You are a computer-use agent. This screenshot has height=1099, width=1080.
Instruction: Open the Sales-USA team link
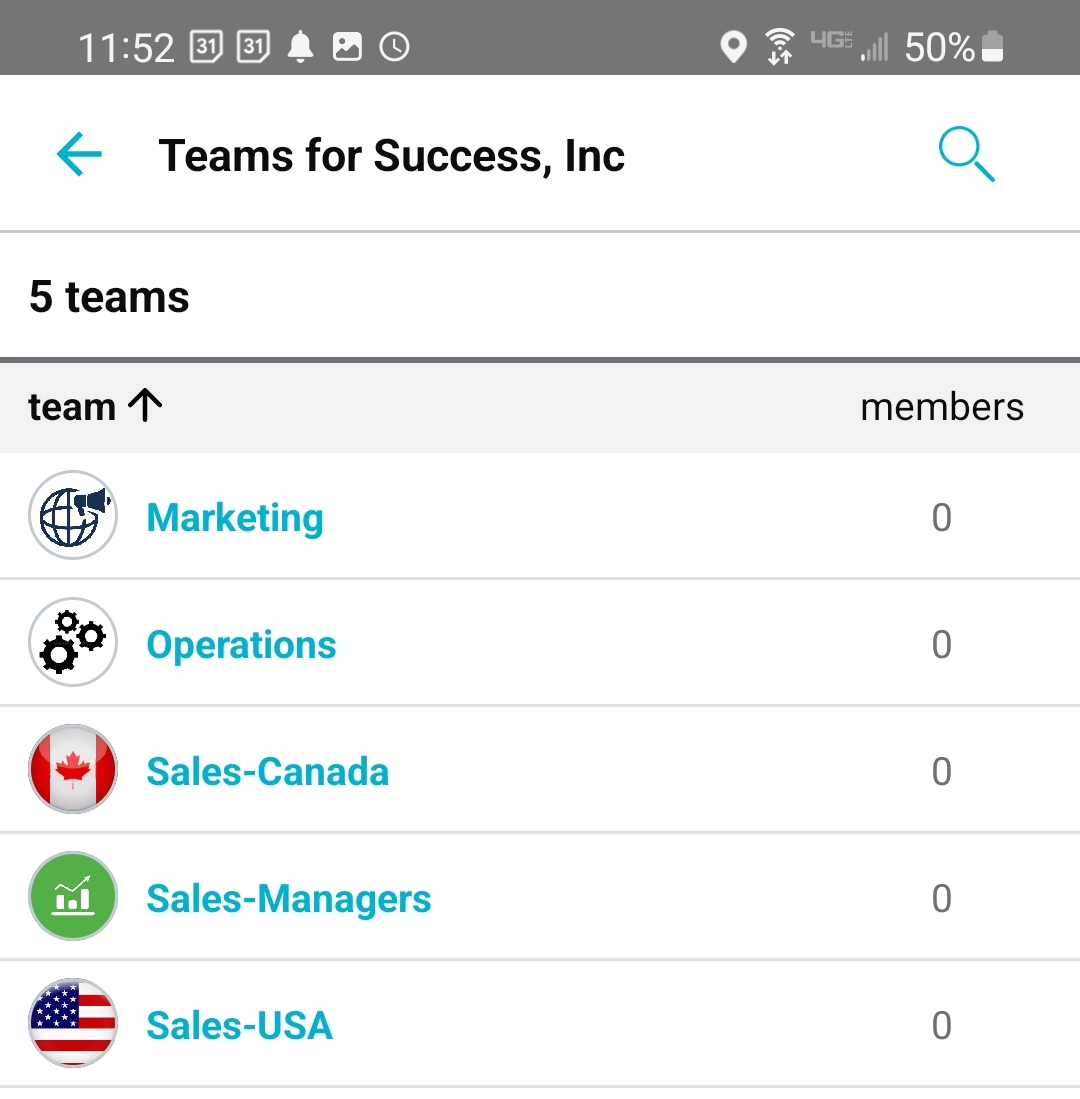[x=240, y=1025]
